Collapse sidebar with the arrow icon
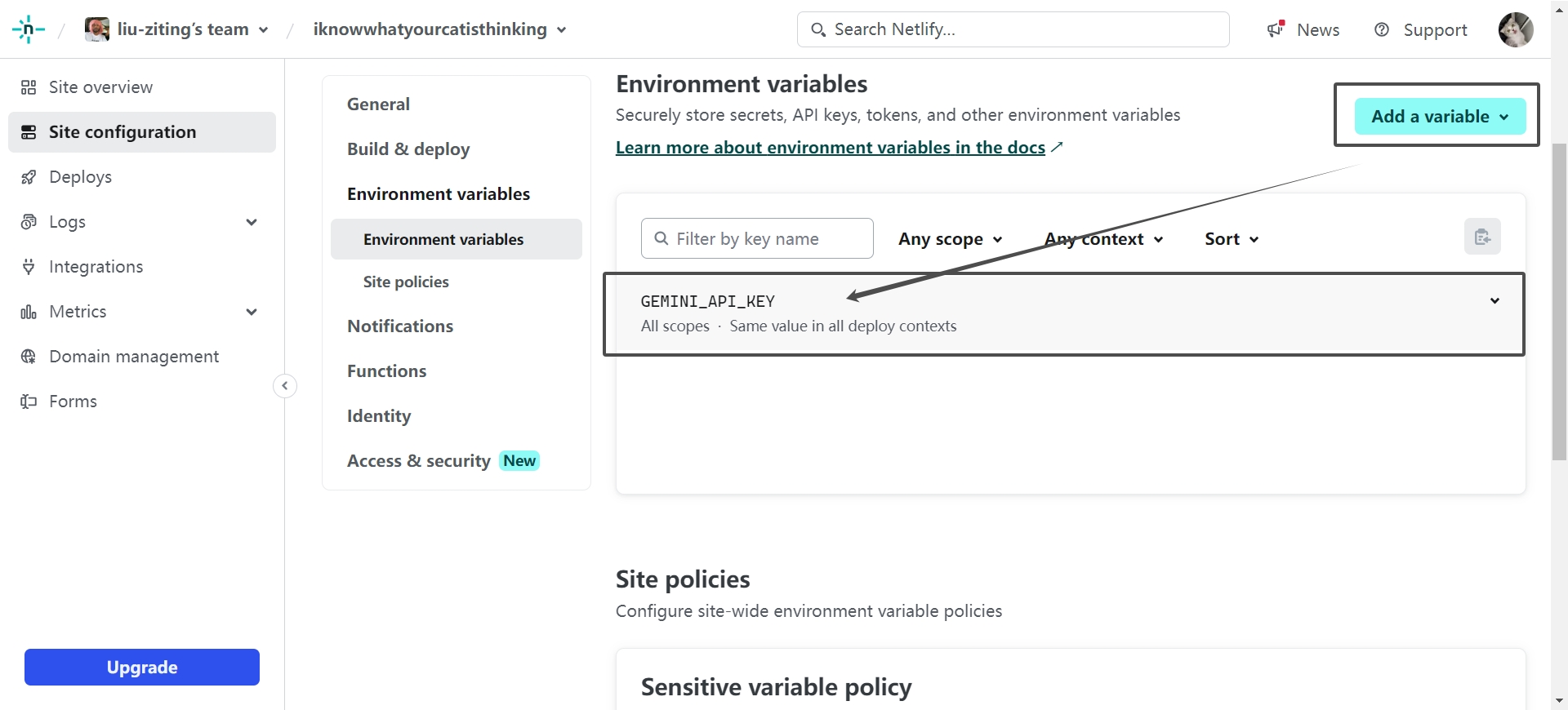This screenshot has width=1568, height=710. (x=285, y=386)
